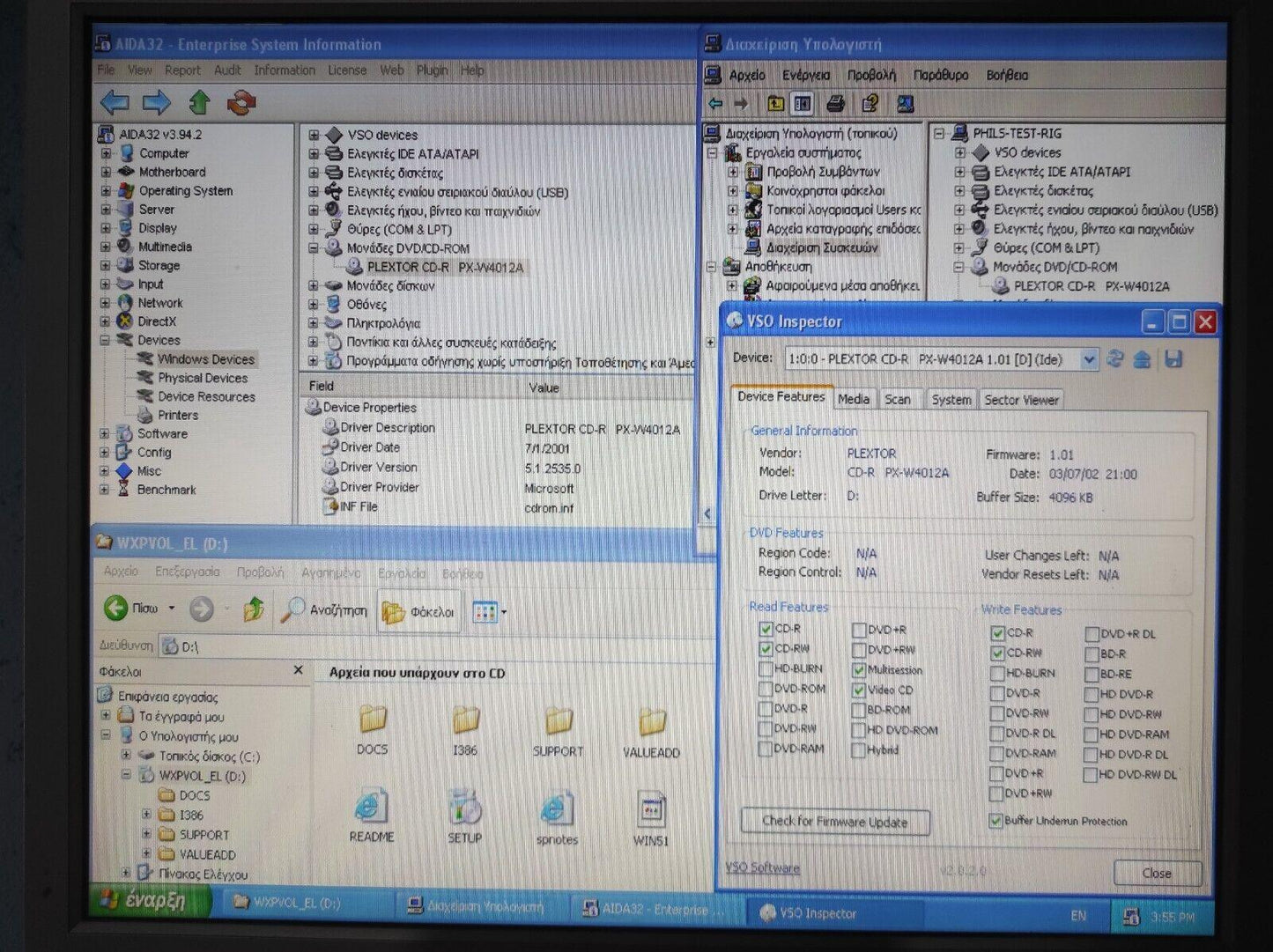Click the AIDA32 refresh toolbar icon
Viewport: 1273px width, 952px height.
click(241, 103)
